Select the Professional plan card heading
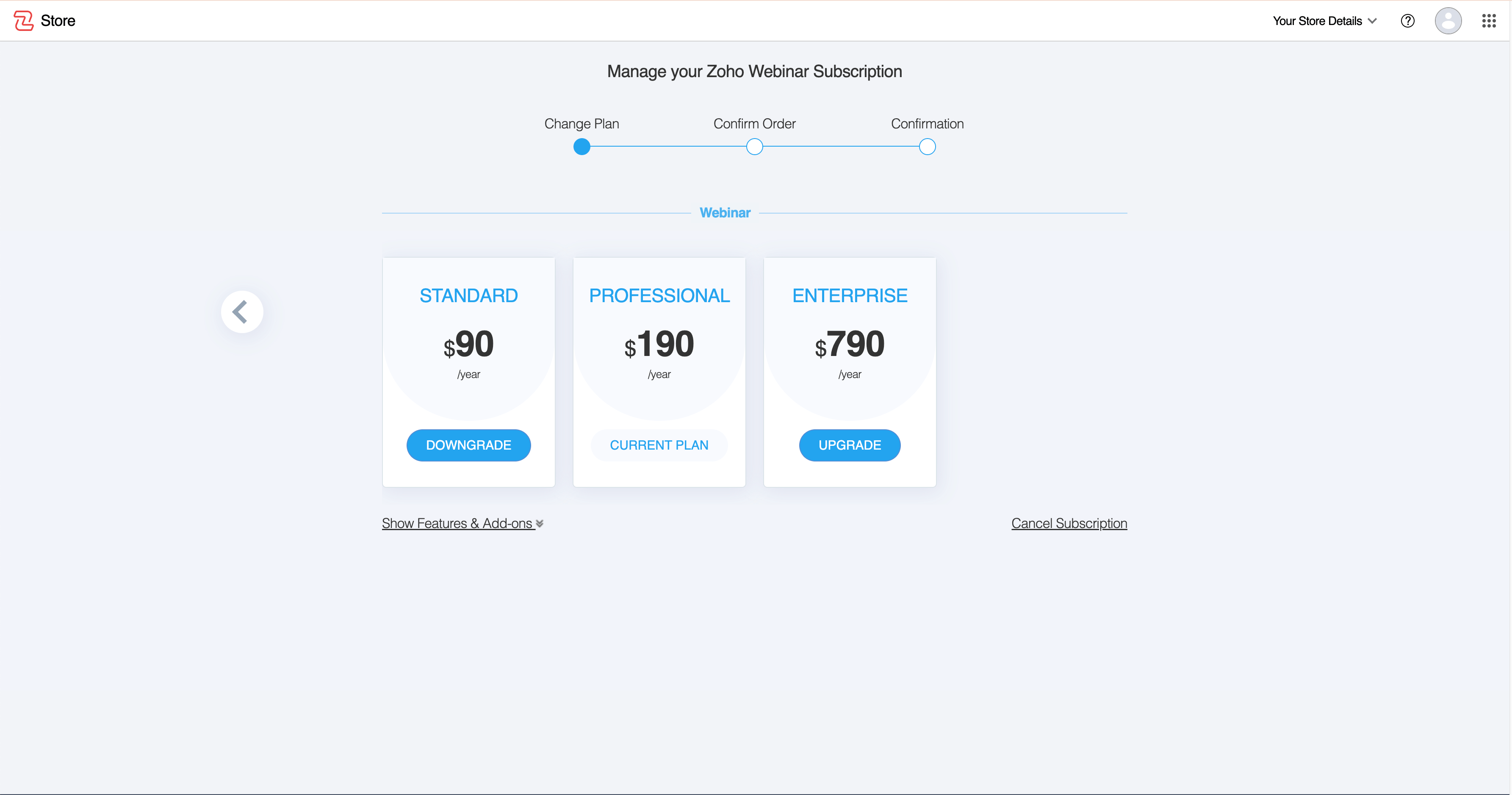 (659, 295)
